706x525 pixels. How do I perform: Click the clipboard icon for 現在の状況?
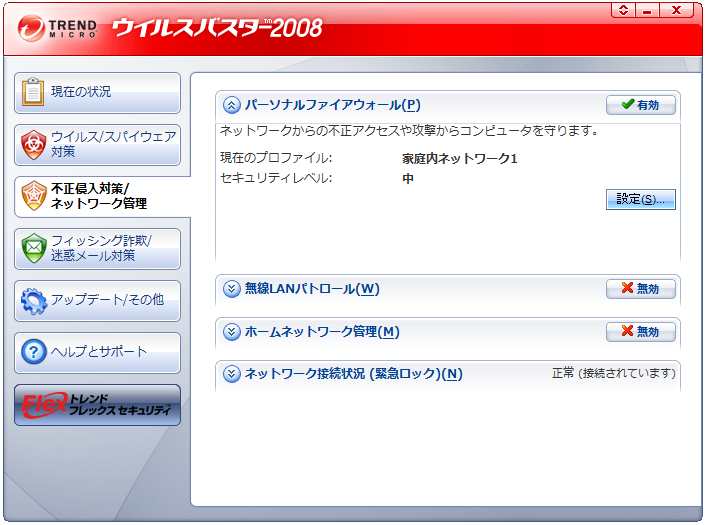coord(34,92)
